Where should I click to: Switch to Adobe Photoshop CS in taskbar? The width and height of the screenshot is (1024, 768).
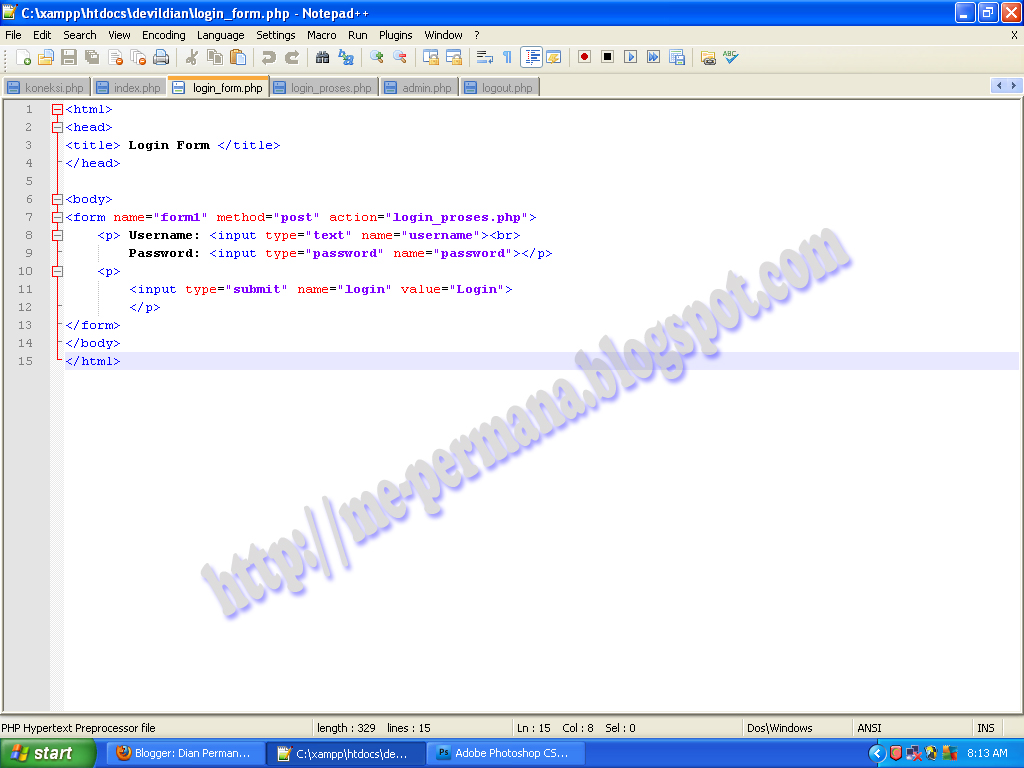click(505, 753)
